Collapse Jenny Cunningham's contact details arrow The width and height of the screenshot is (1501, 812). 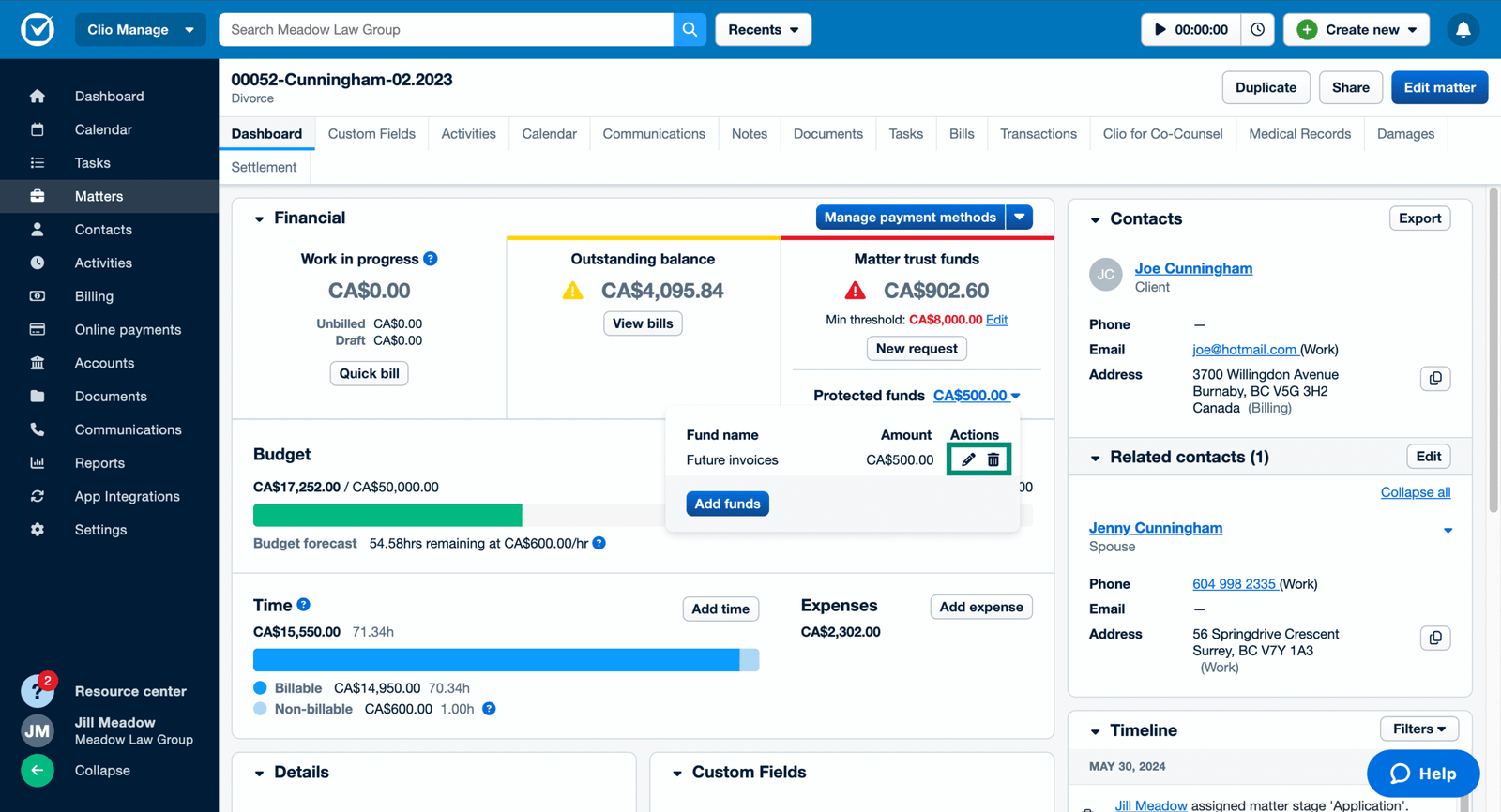pyautogui.click(x=1448, y=530)
